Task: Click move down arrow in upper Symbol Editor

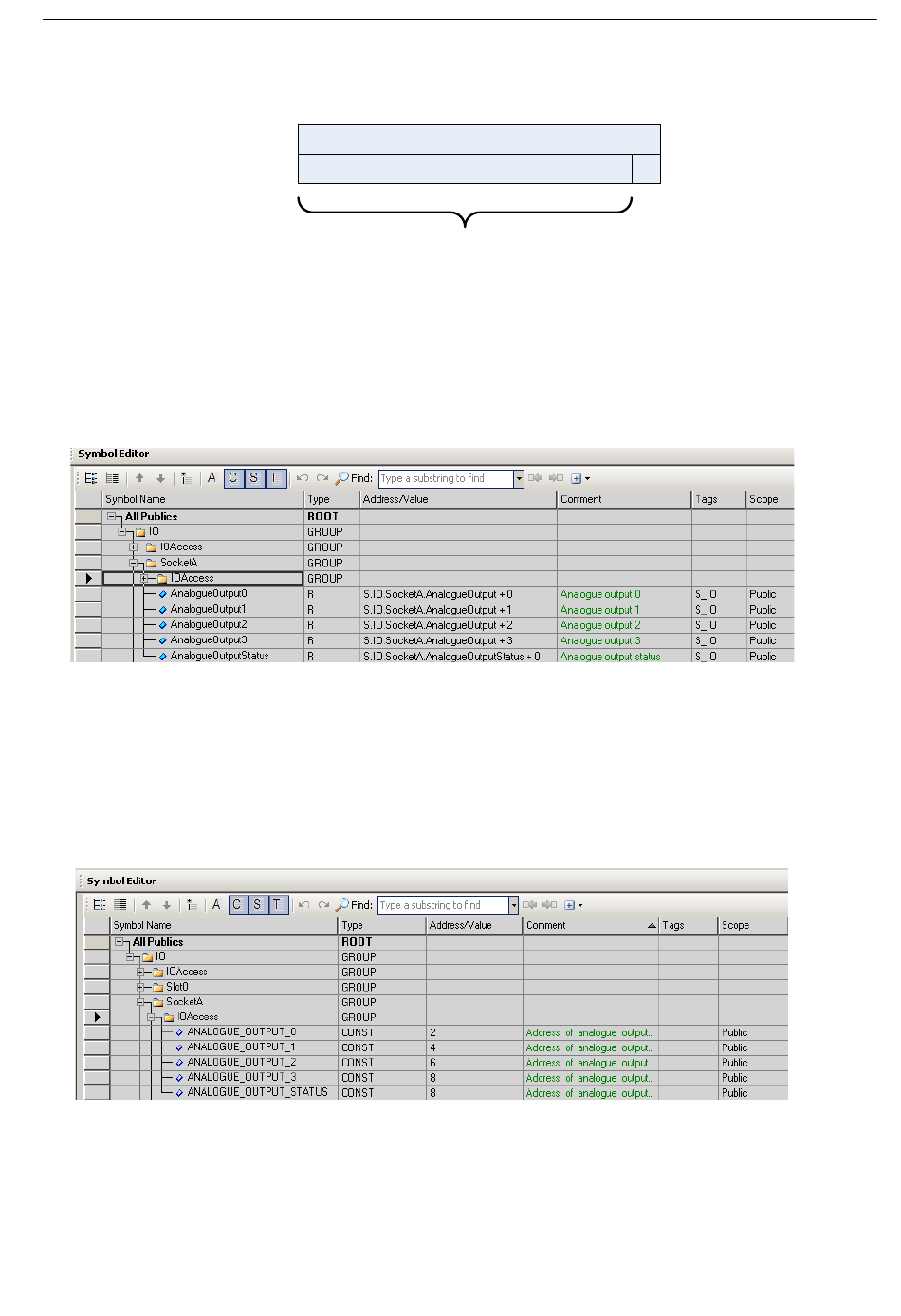Action: coord(160,478)
